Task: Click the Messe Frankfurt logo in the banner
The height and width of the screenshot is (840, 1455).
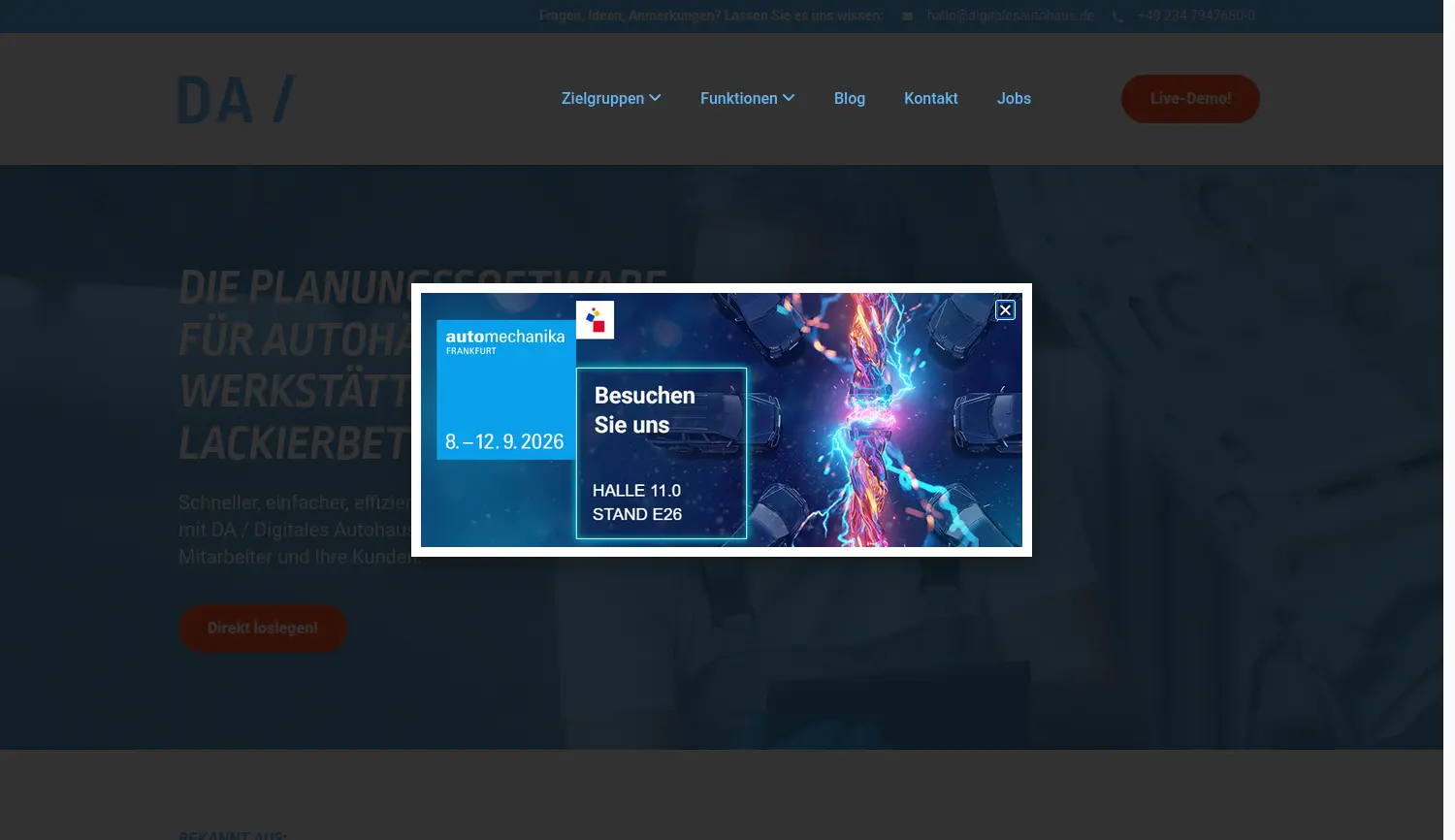Action: click(x=595, y=320)
